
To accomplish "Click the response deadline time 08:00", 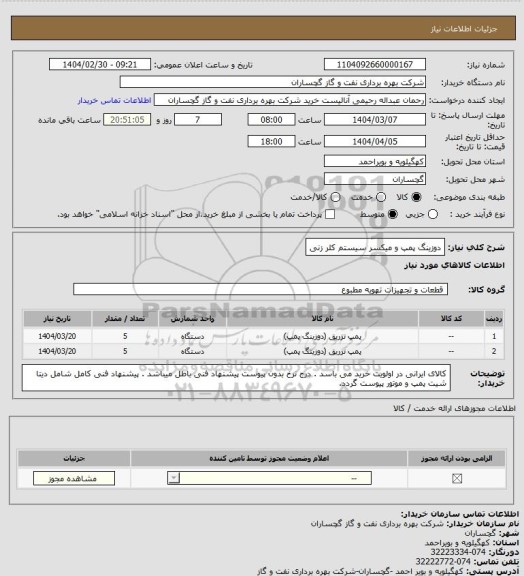I will pos(272,120).
